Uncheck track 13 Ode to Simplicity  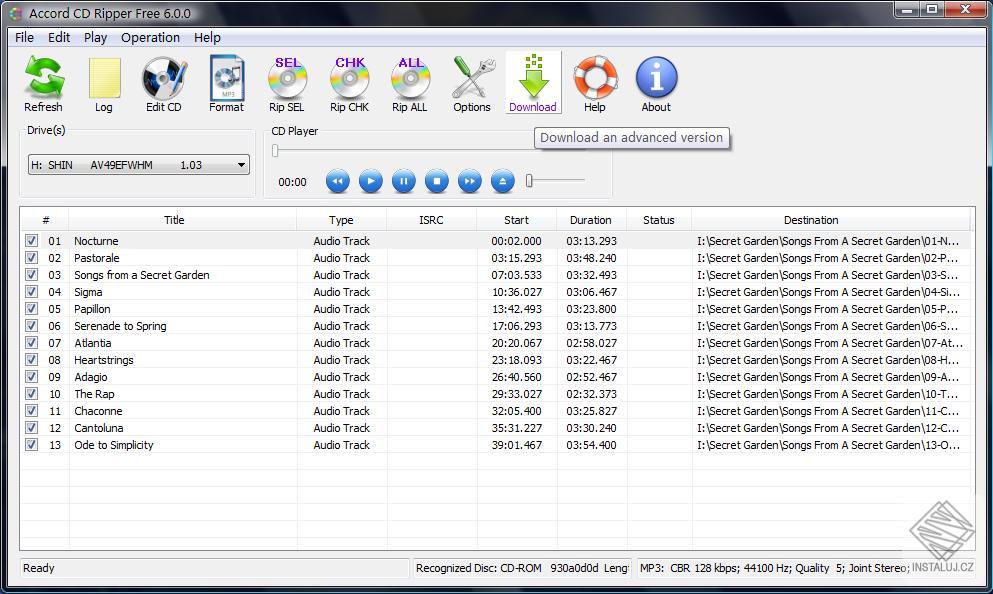(x=32, y=445)
